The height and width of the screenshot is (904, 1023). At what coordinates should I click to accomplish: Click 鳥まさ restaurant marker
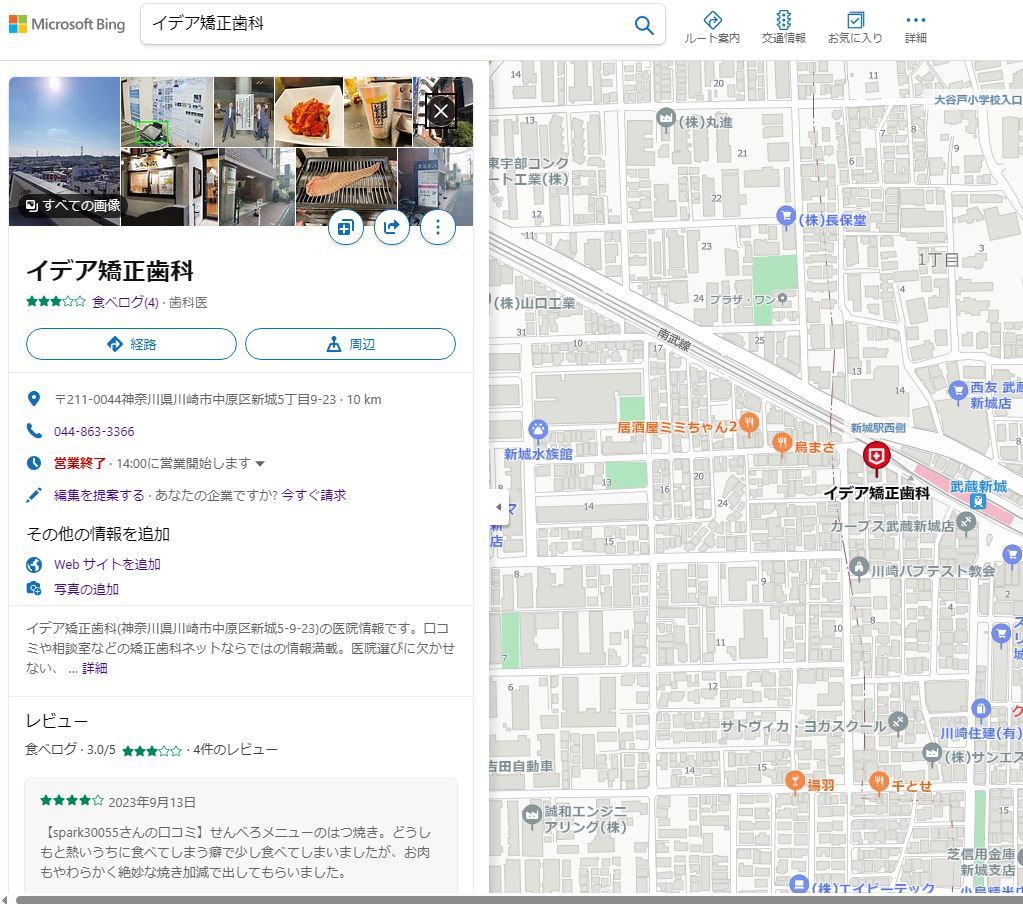pos(782,444)
